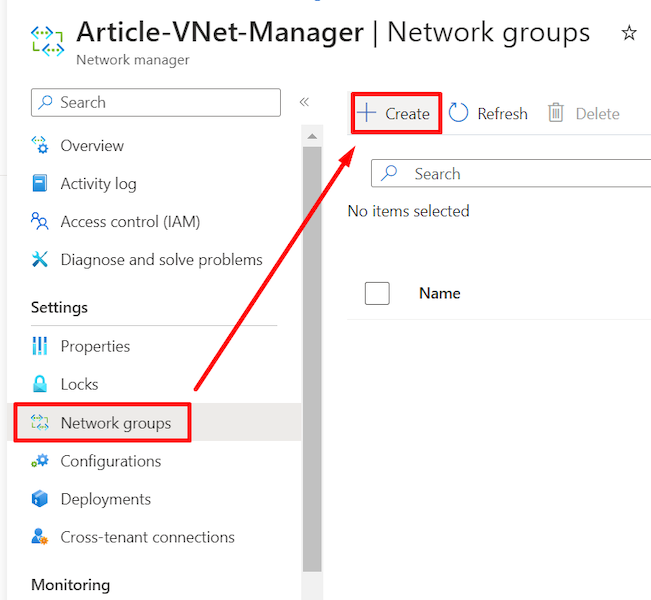Click the Refresh button
Viewport: 651px width, 600px height.
pyautogui.click(x=488, y=113)
